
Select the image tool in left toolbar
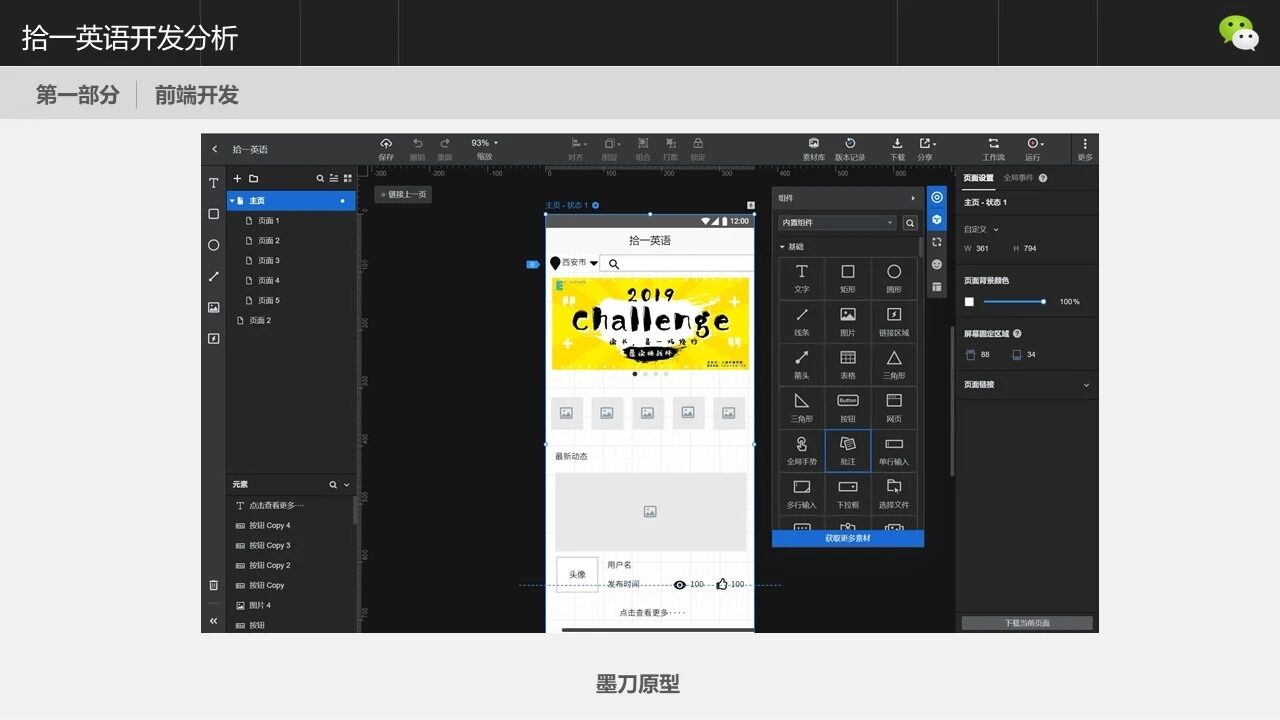pyautogui.click(x=213, y=307)
